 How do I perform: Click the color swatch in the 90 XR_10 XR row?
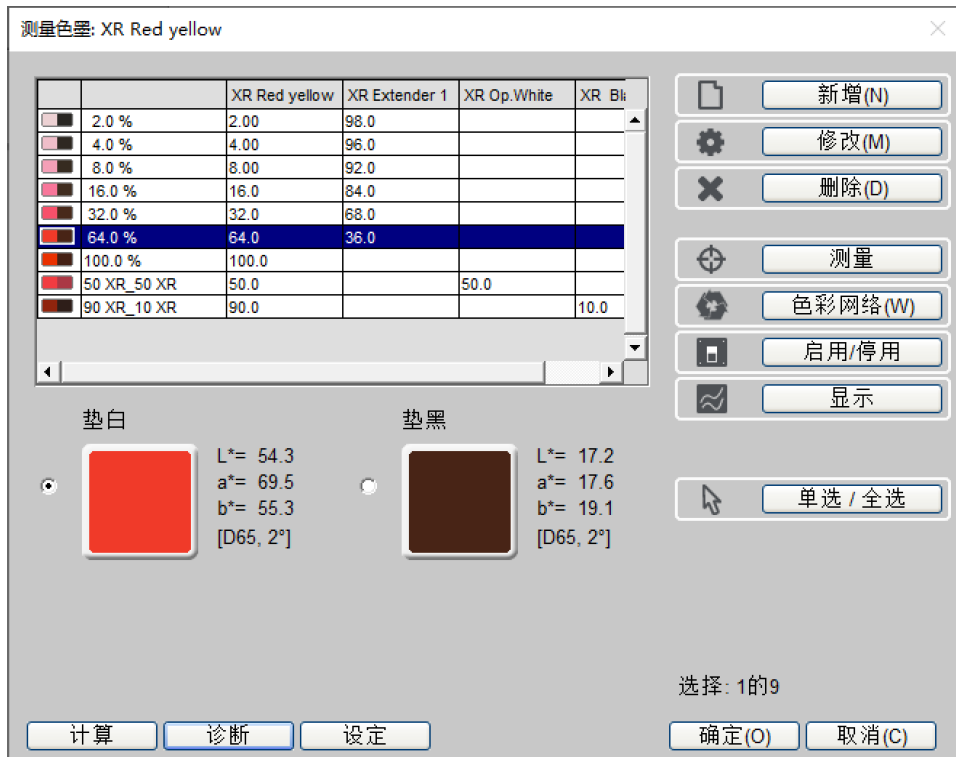tap(57, 306)
